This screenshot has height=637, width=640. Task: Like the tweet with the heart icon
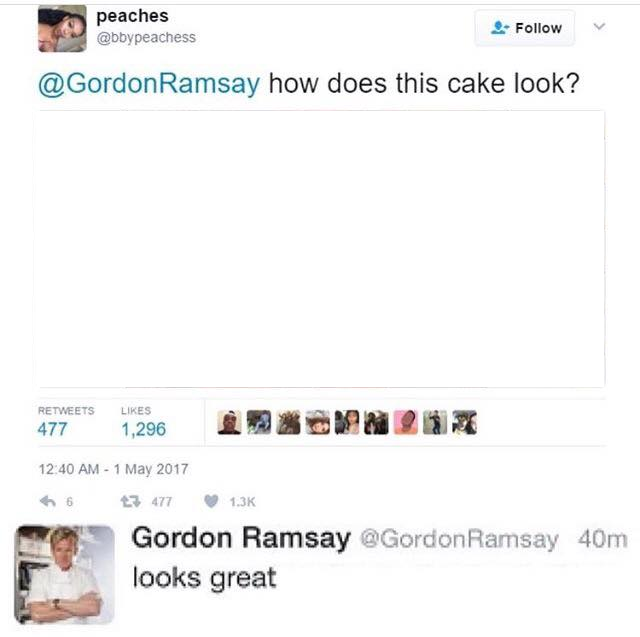coord(211,501)
